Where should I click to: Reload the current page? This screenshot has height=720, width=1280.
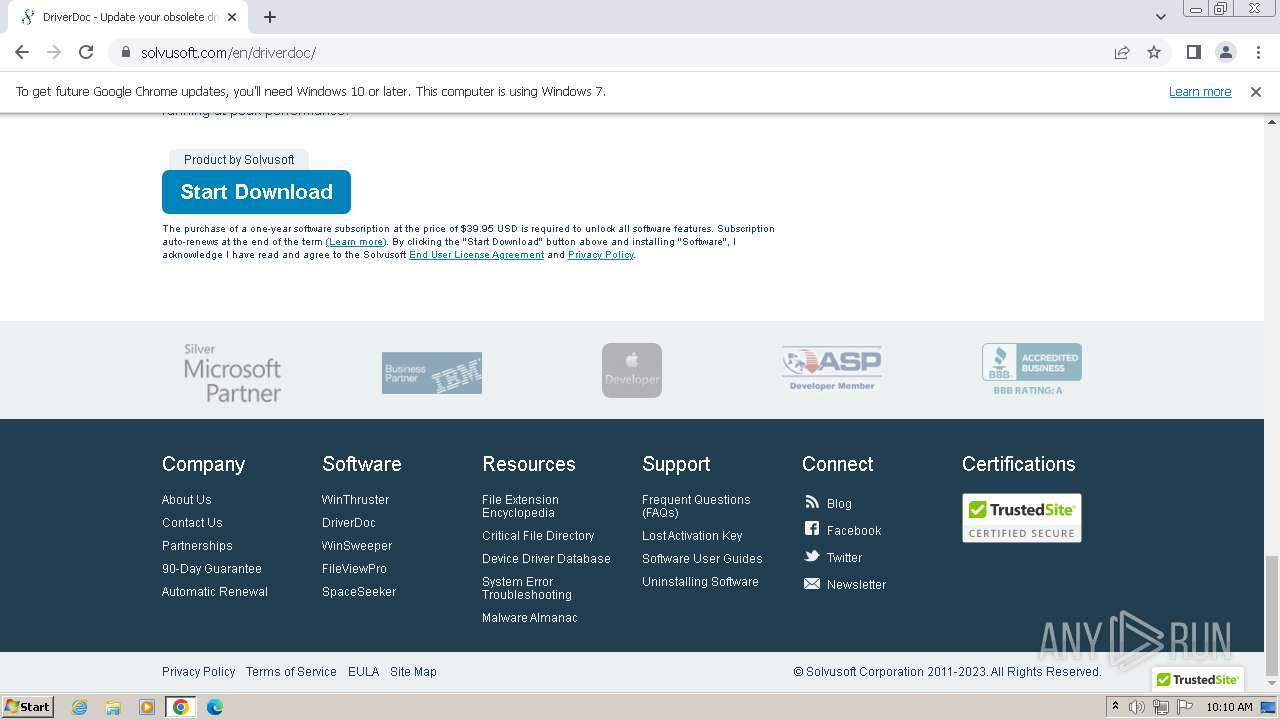(86, 52)
